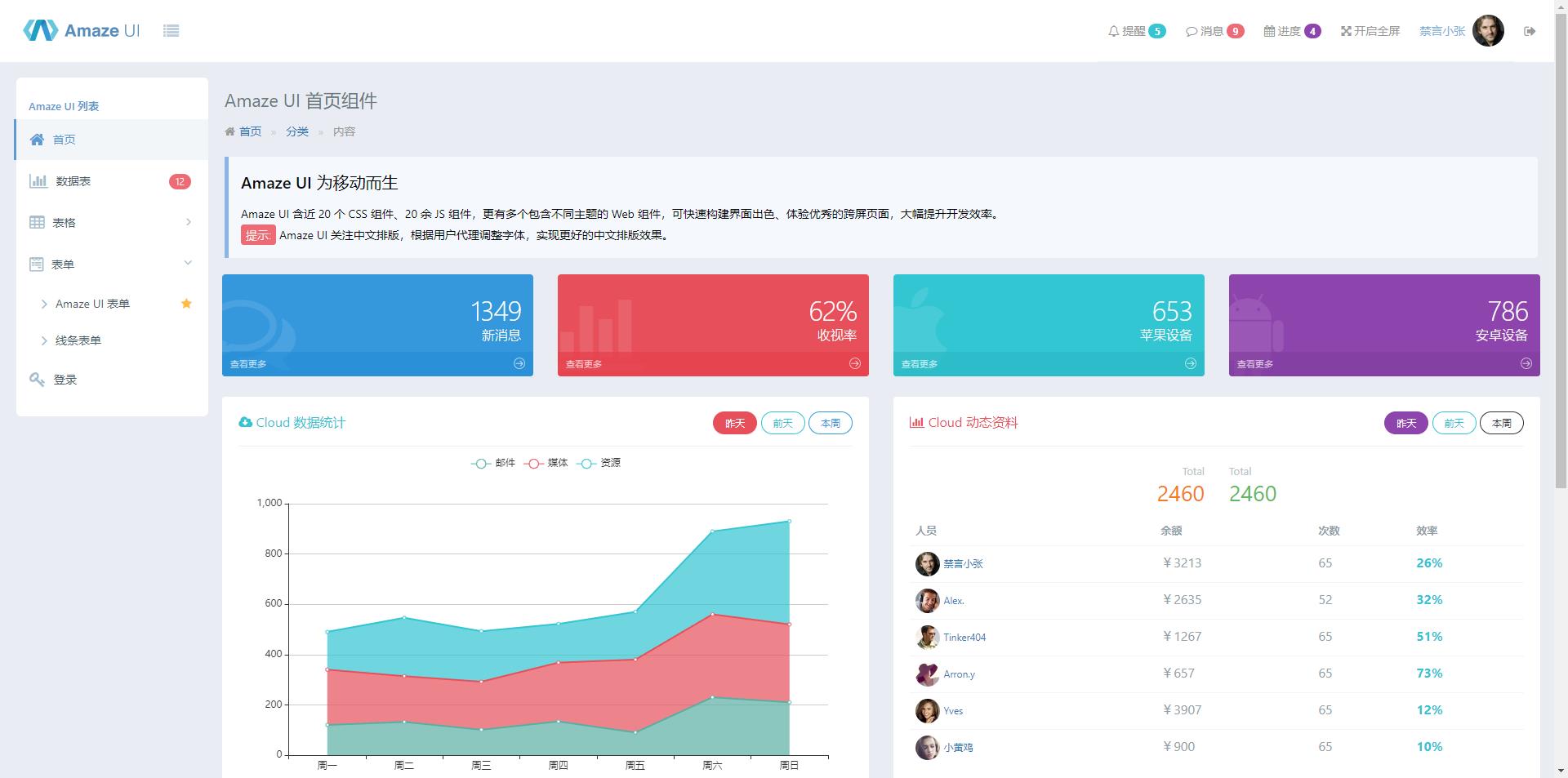Click 查看更多 text on 苹果设备 card
This screenshot has height=778, width=1568.
click(x=920, y=364)
